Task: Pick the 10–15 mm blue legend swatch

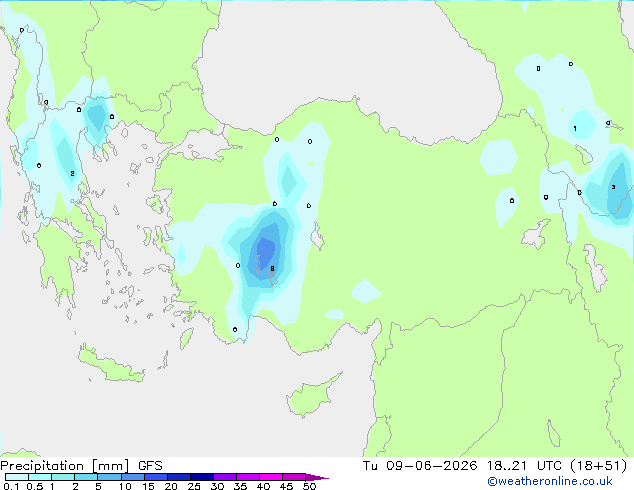Action: (133, 477)
